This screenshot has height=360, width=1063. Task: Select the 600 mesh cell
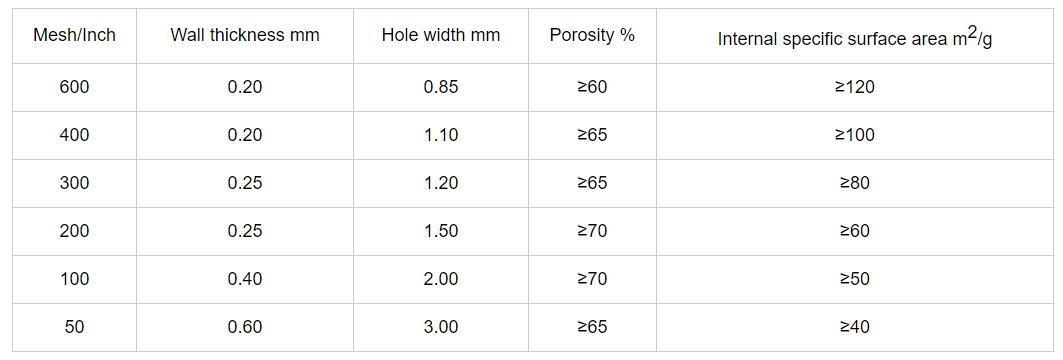pyautogui.click(x=75, y=87)
